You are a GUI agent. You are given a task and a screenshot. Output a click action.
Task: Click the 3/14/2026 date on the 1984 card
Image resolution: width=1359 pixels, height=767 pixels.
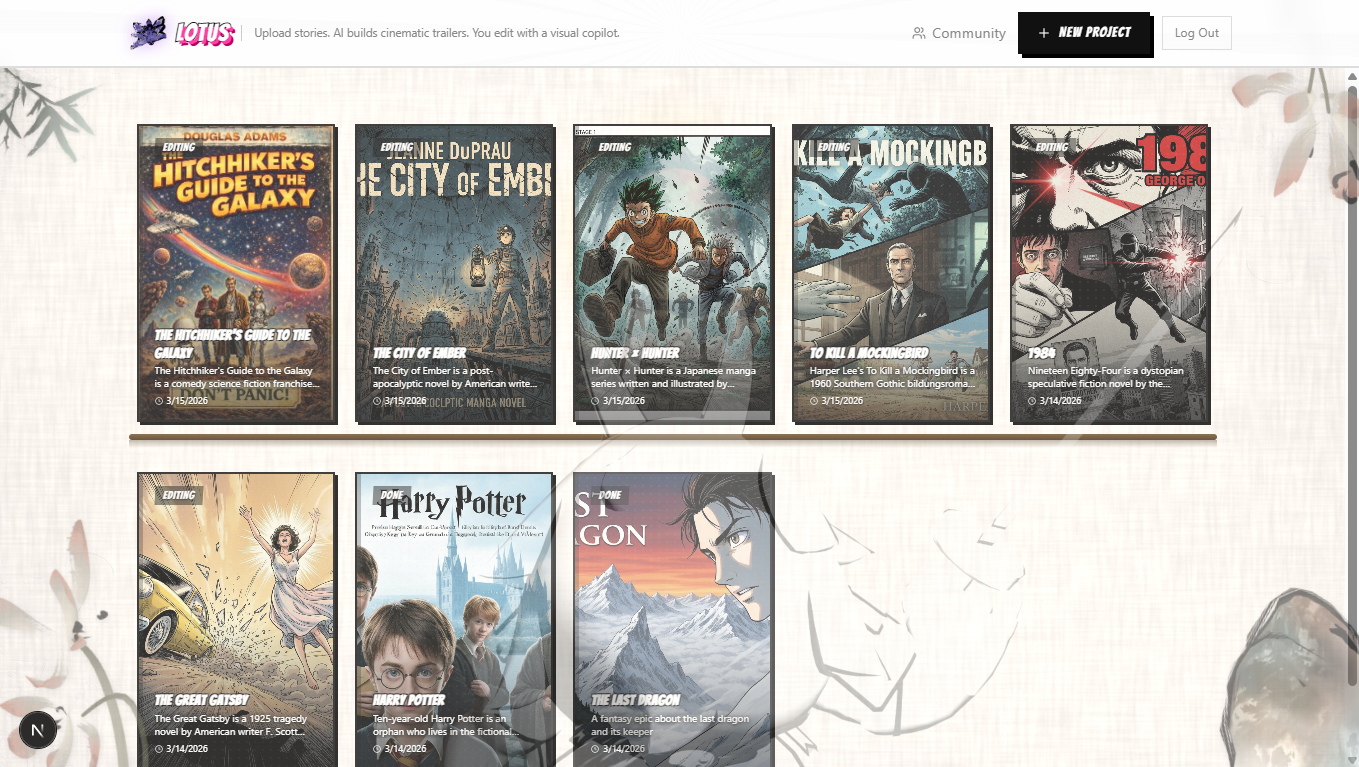click(1060, 401)
